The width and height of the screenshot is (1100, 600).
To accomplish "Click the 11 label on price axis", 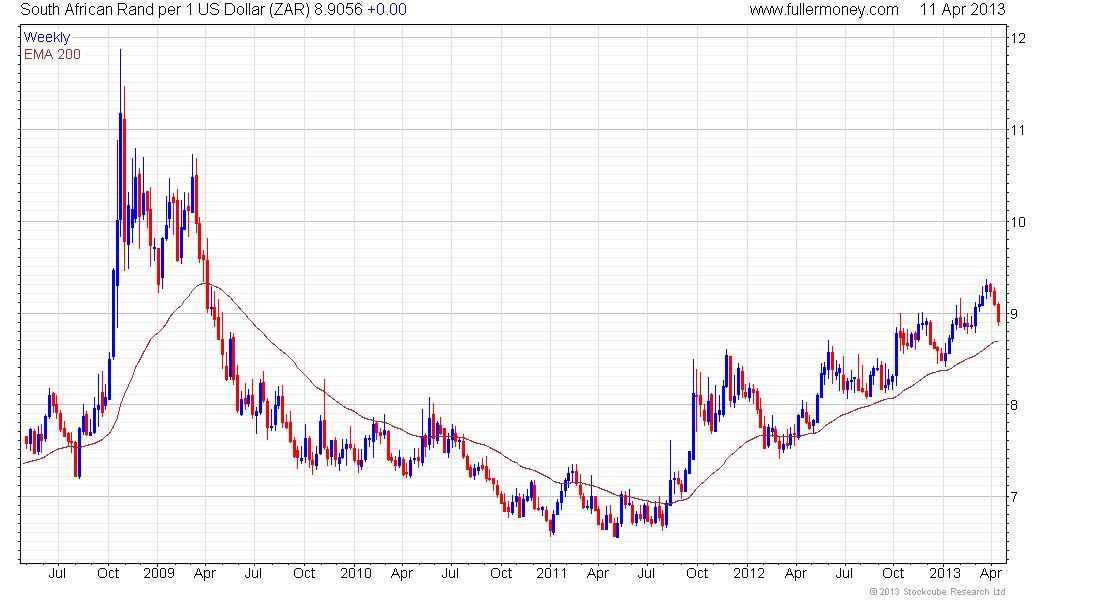I will coord(1019,130).
